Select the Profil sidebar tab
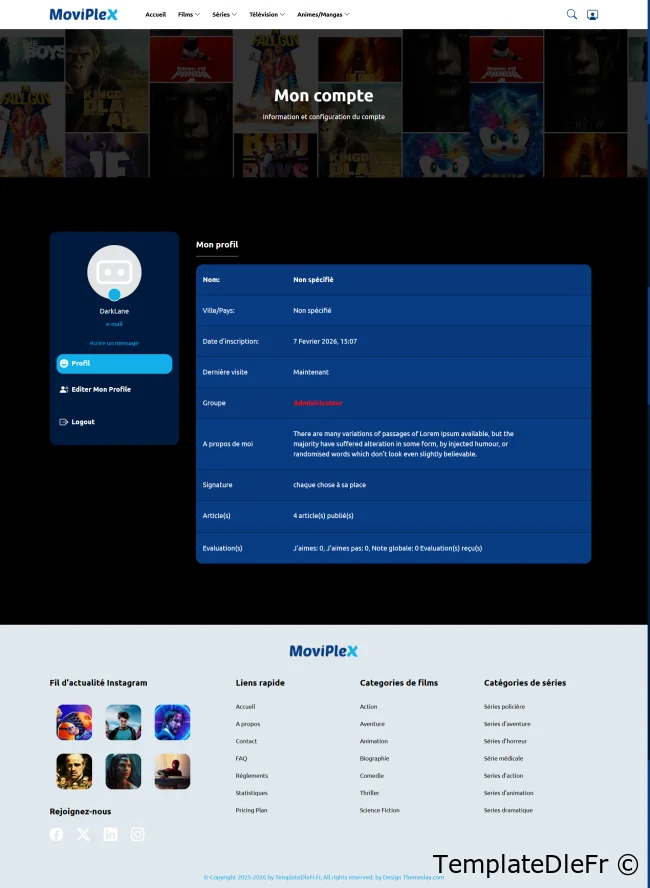Viewport: 650px width, 888px height. [114, 364]
